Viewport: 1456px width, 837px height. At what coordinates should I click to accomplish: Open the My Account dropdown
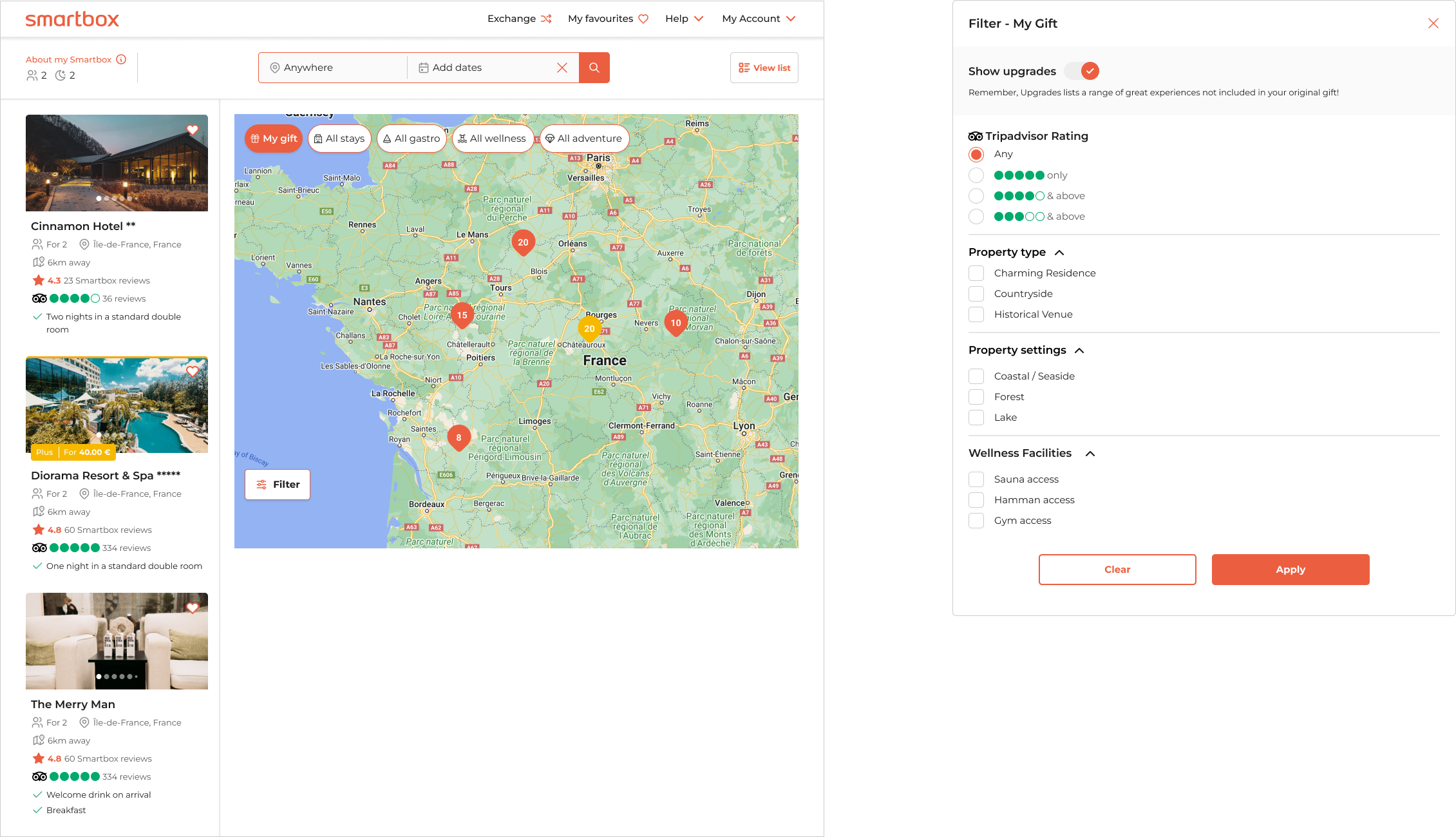click(759, 19)
